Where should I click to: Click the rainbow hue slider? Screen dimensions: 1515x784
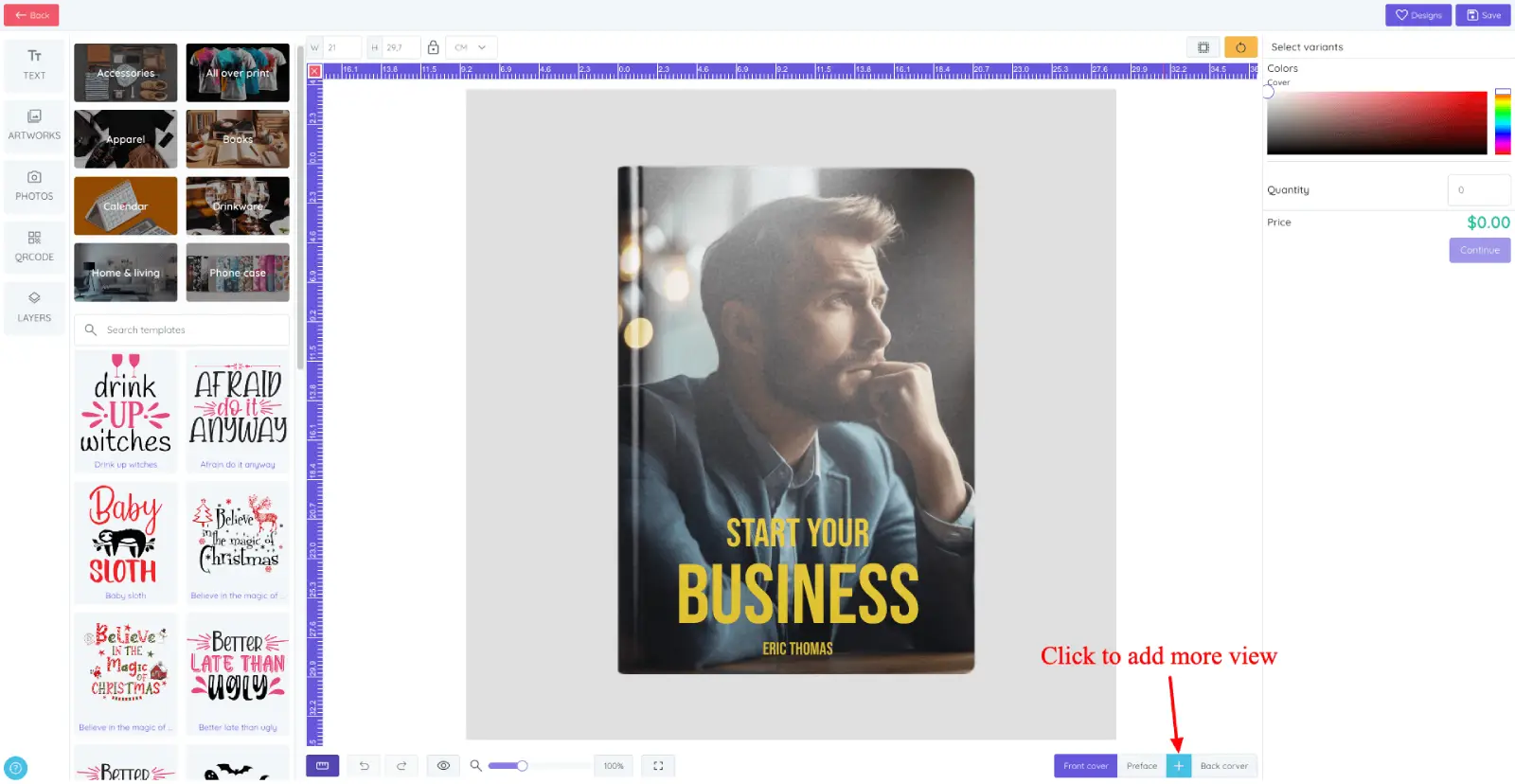click(x=1503, y=121)
